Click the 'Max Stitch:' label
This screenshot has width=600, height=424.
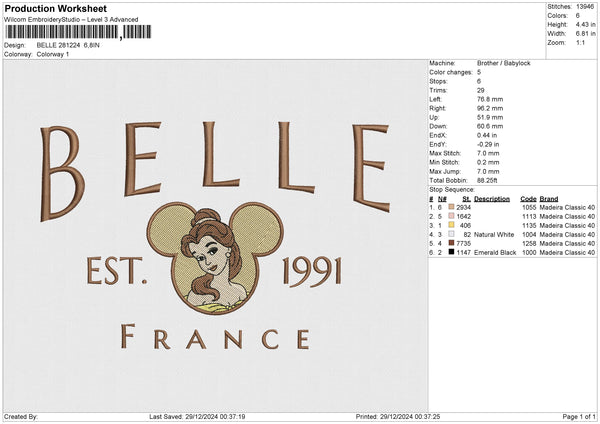pos(445,153)
